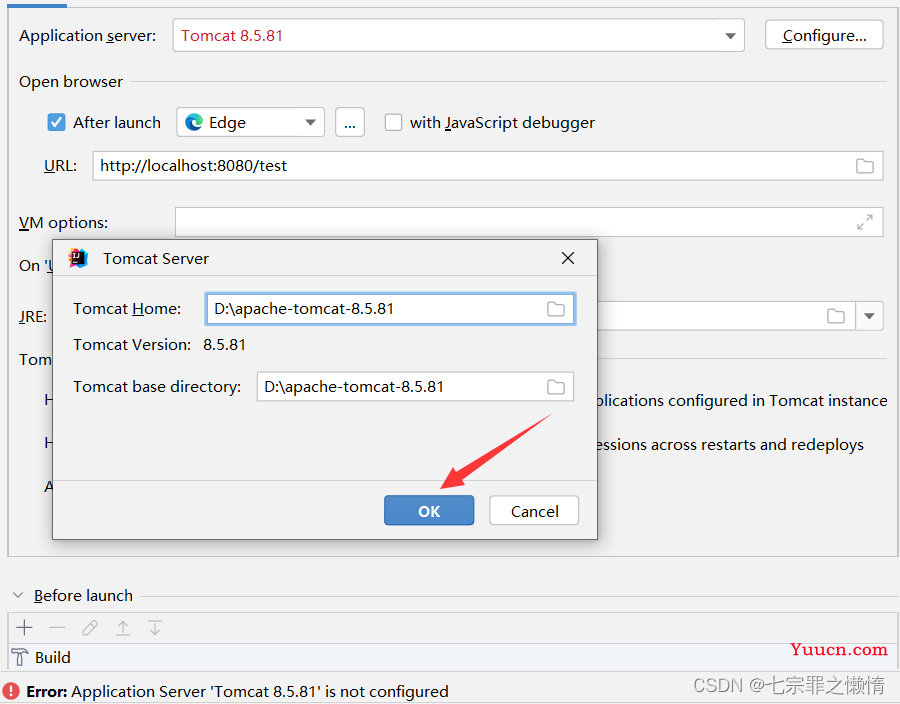Click the Configure... button
Screen dimensions: 900x704
coord(824,36)
